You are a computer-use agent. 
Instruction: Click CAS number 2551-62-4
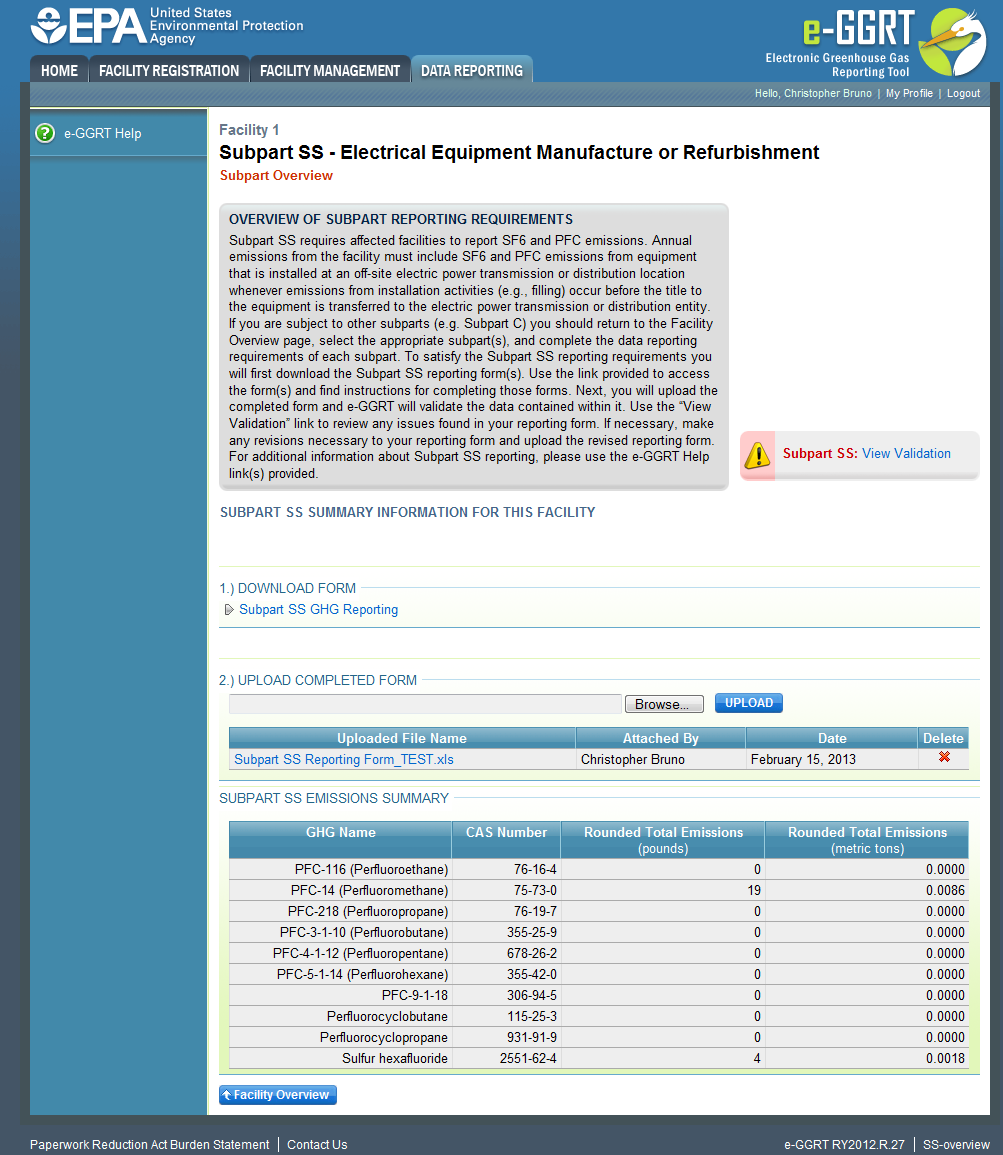pos(528,1059)
